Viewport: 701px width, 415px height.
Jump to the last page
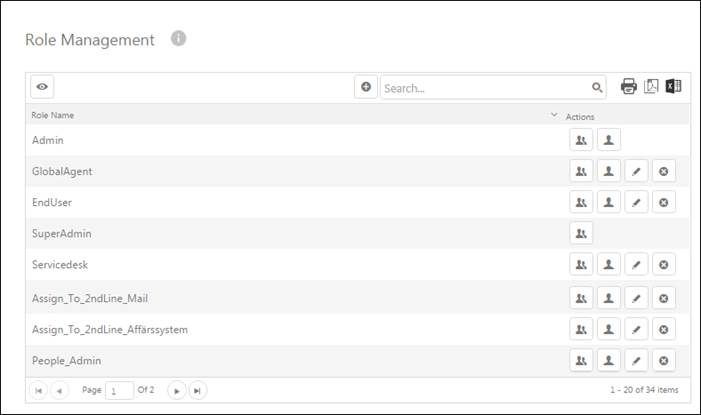(x=197, y=390)
